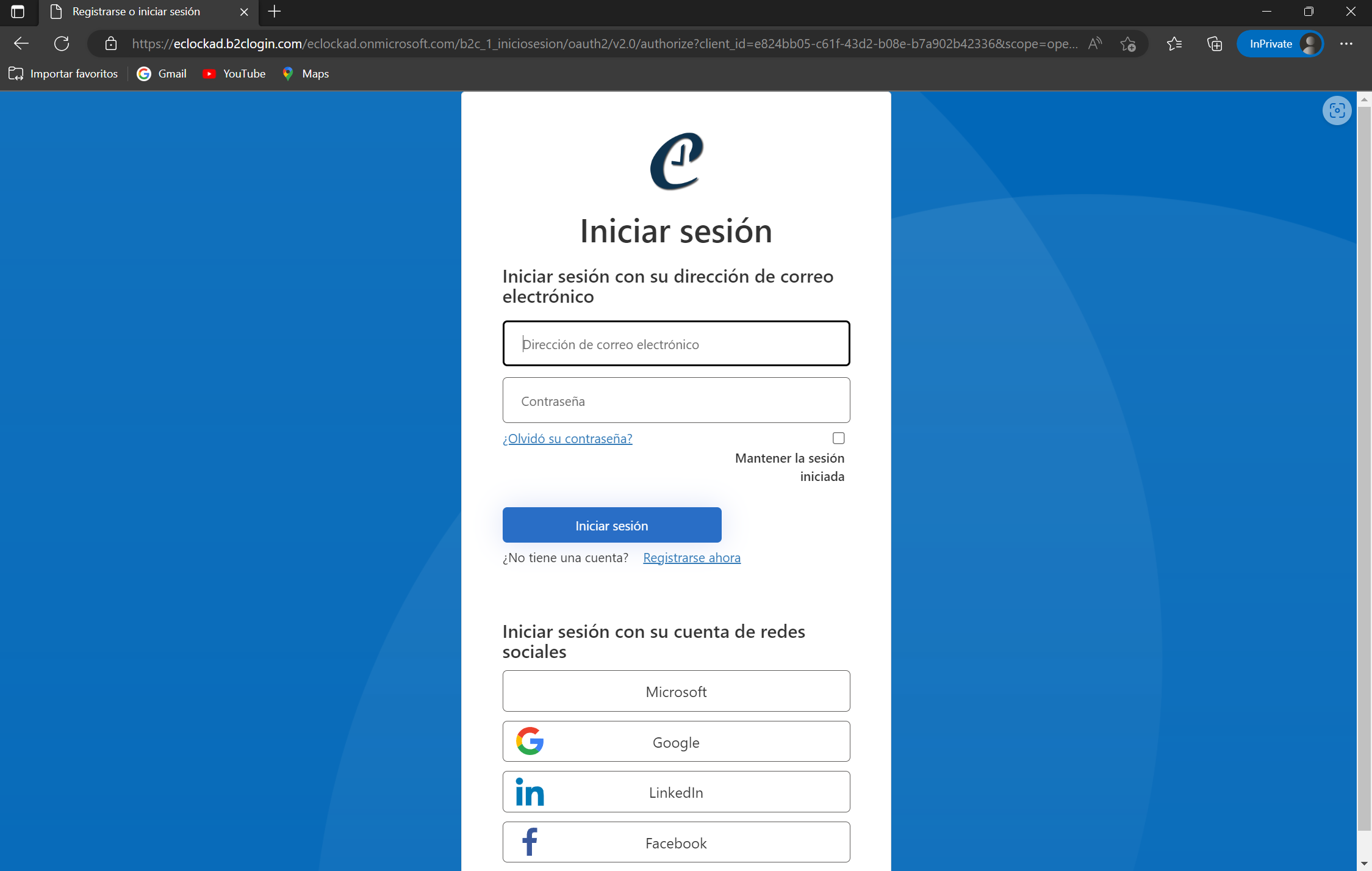Activate the Read aloud icon
The image size is (1372, 871).
click(x=1095, y=43)
